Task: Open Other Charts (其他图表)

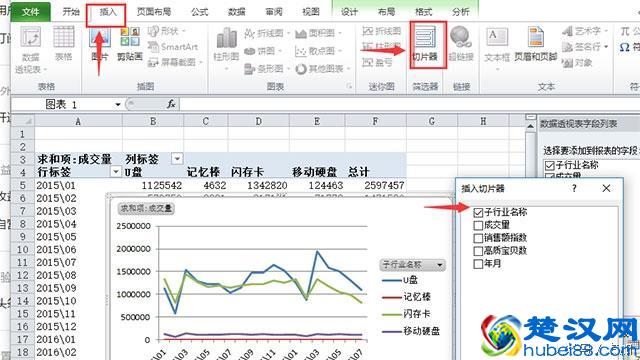Action: 322,69
